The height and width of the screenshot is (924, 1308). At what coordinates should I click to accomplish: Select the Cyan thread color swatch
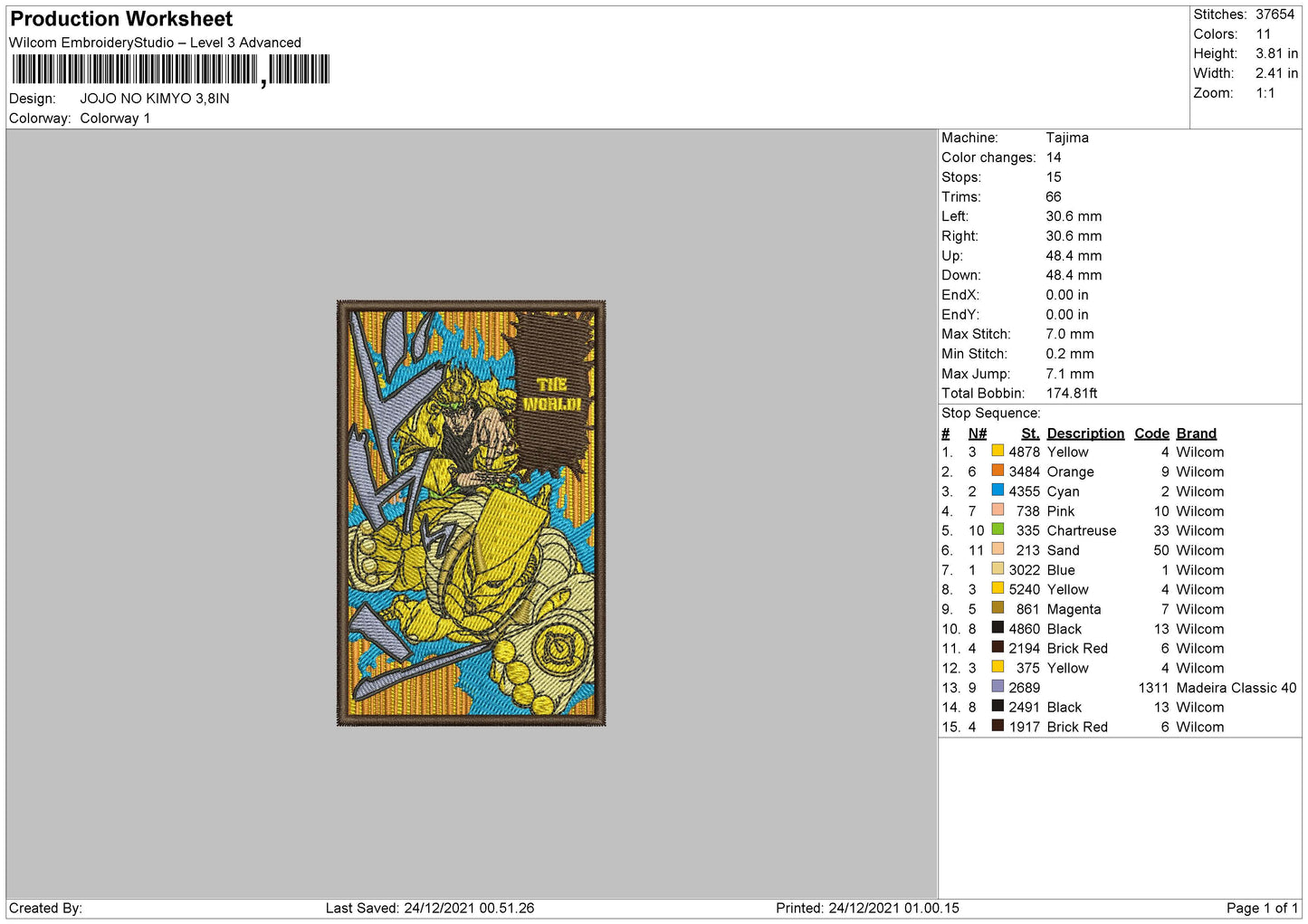click(x=998, y=491)
